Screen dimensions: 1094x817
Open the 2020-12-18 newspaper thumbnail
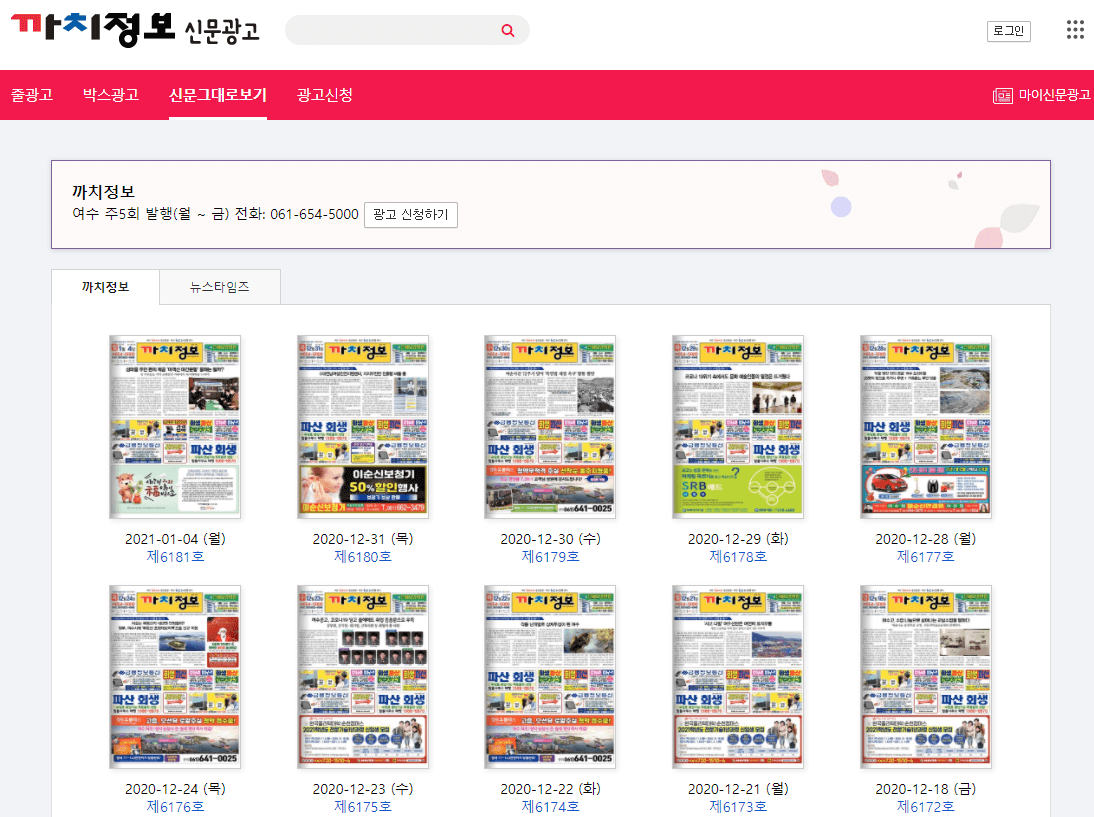[x=926, y=677]
